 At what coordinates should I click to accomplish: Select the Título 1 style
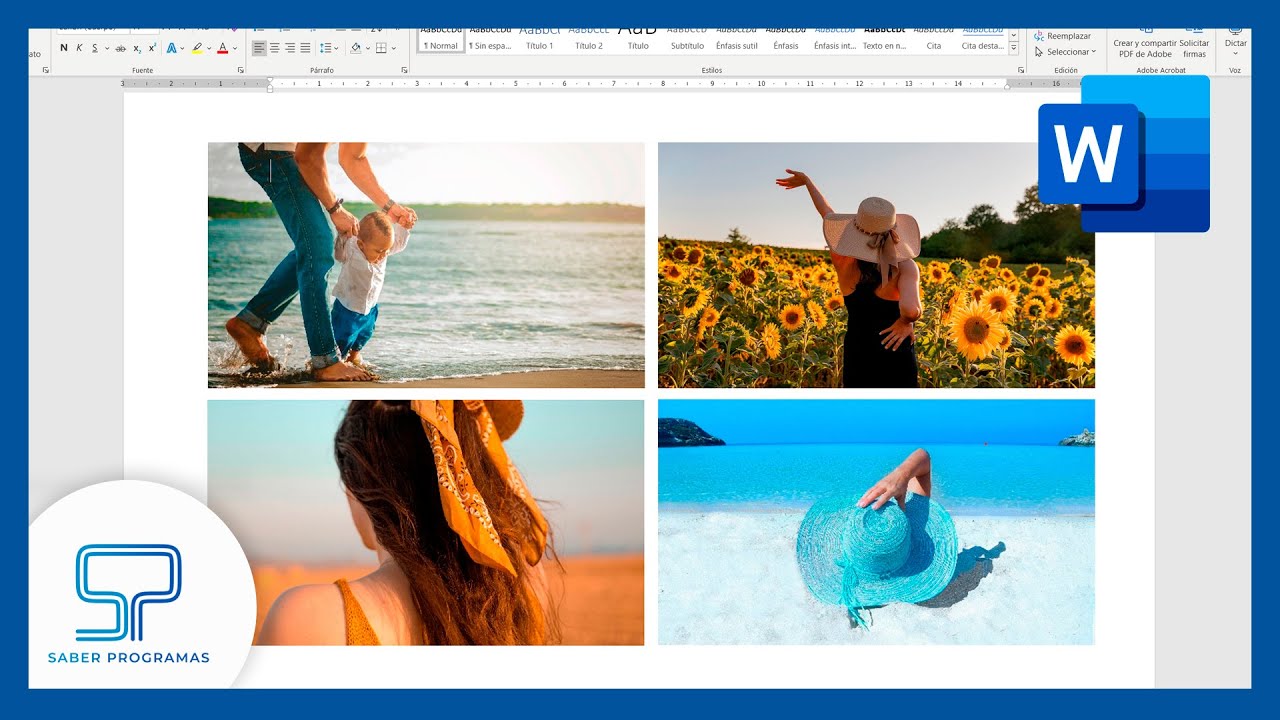tap(539, 40)
